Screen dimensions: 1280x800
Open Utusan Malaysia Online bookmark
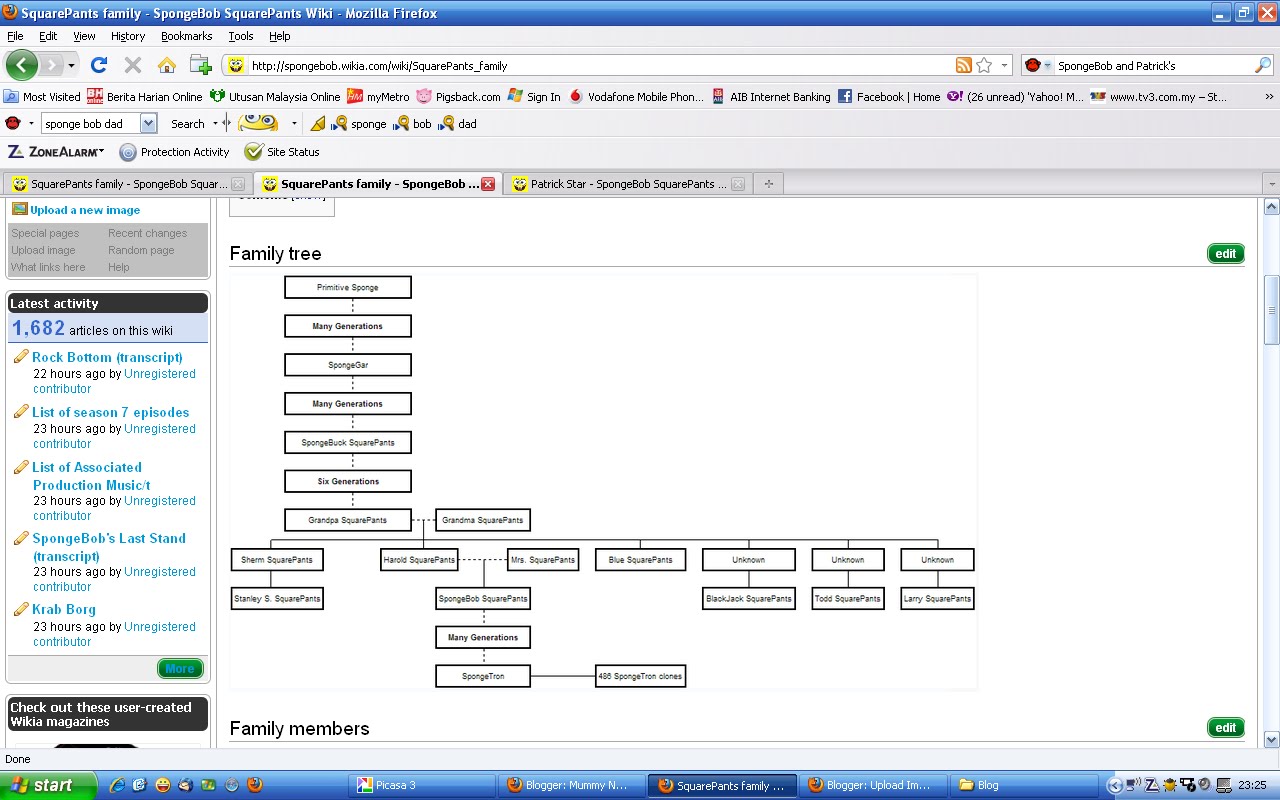[x=275, y=97]
